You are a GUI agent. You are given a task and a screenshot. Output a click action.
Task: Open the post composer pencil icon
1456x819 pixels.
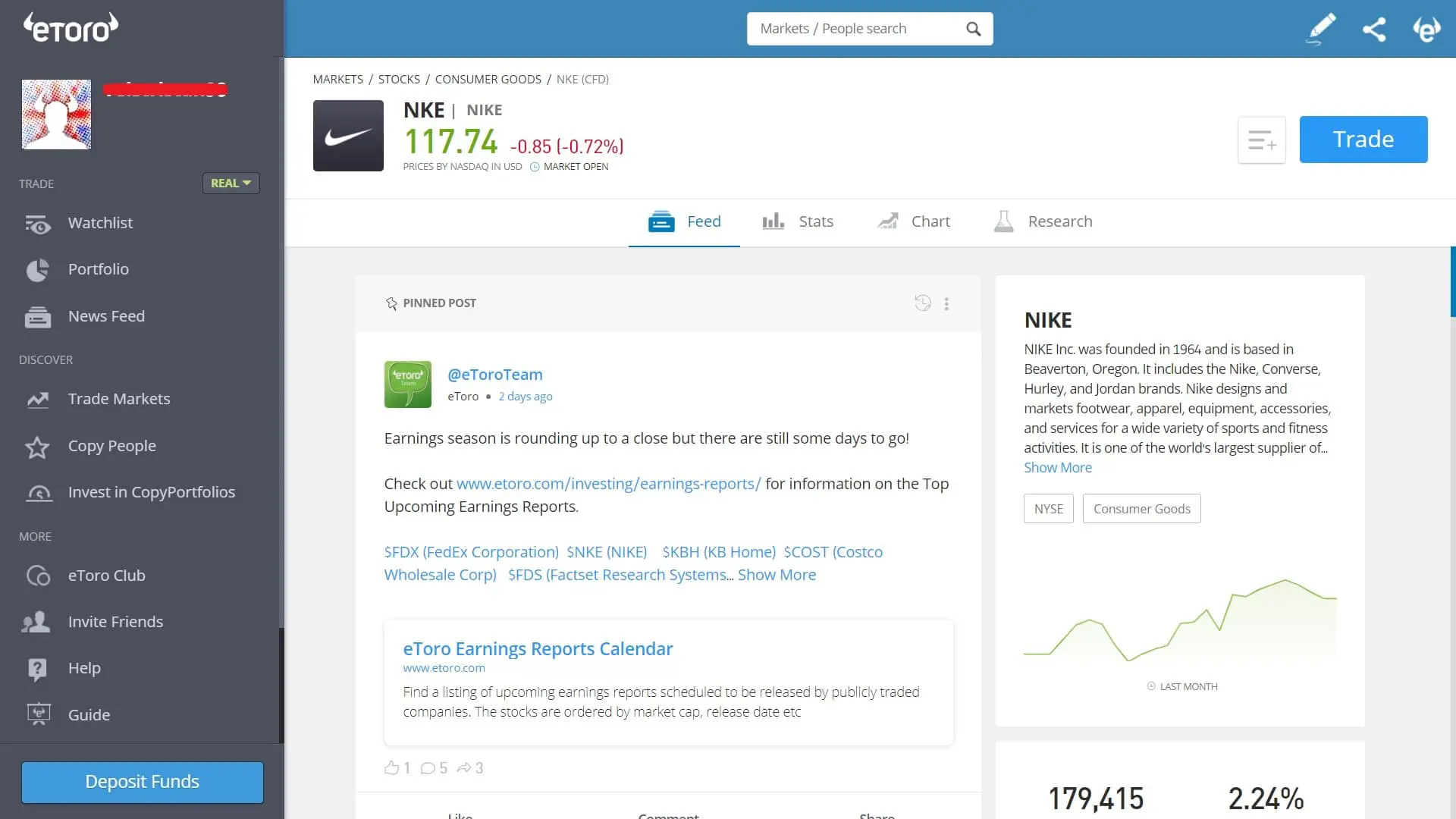pos(1319,28)
